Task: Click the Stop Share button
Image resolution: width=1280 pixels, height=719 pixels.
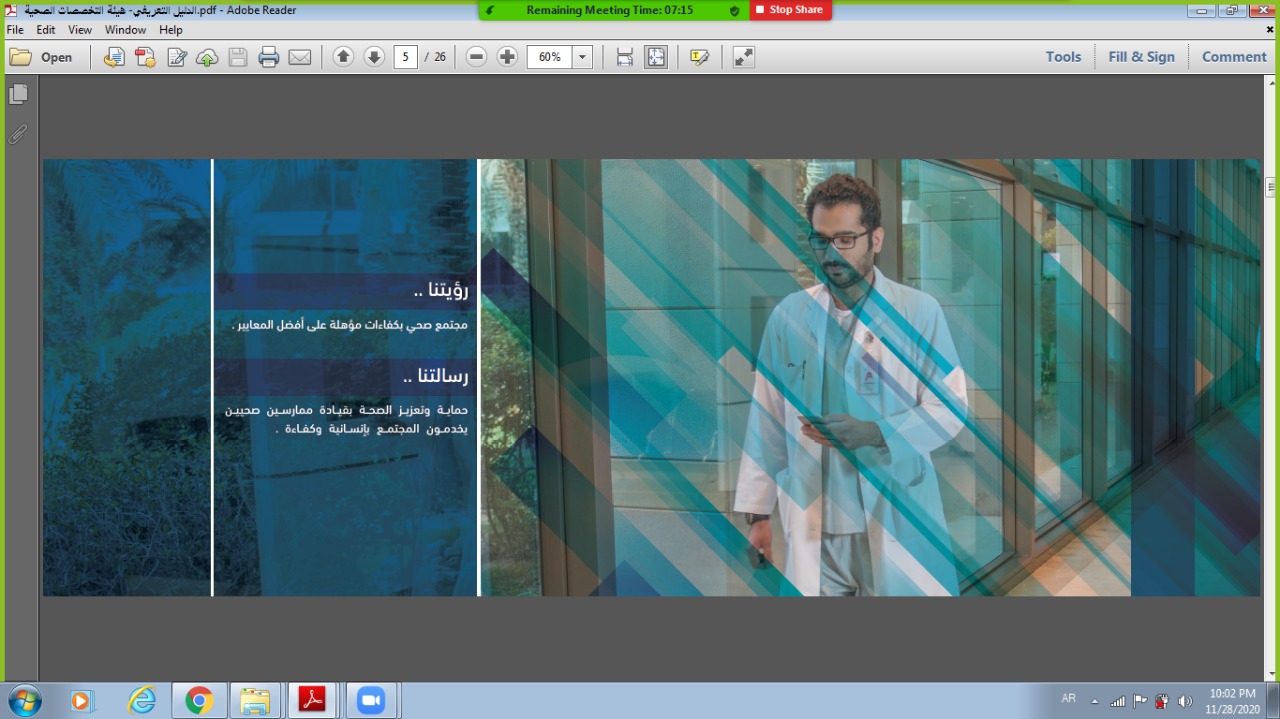Action: pyautogui.click(x=790, y=10)
